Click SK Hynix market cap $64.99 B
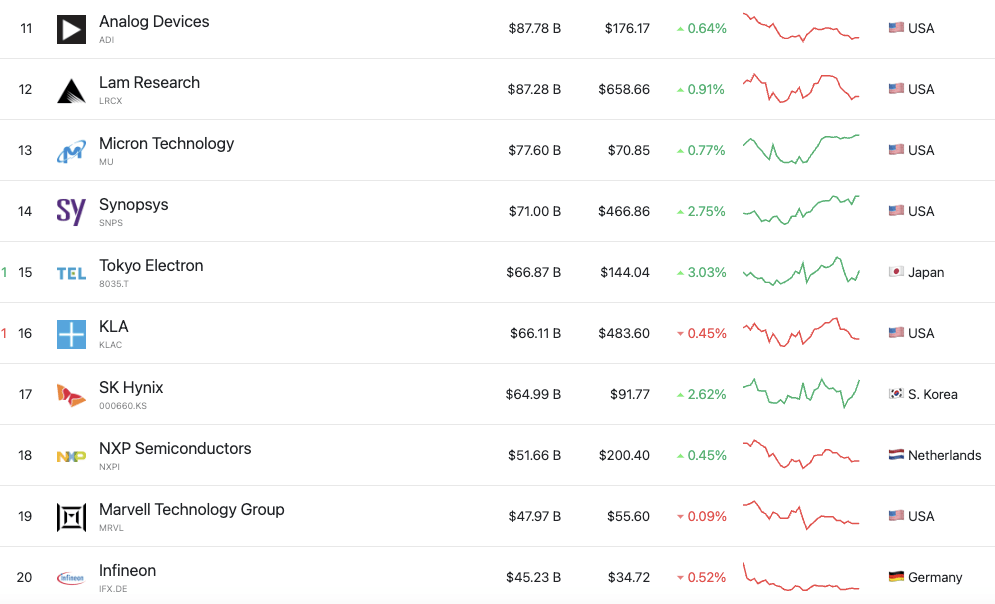The width and height of the screenshot is (995, 604). click(533, 394)
